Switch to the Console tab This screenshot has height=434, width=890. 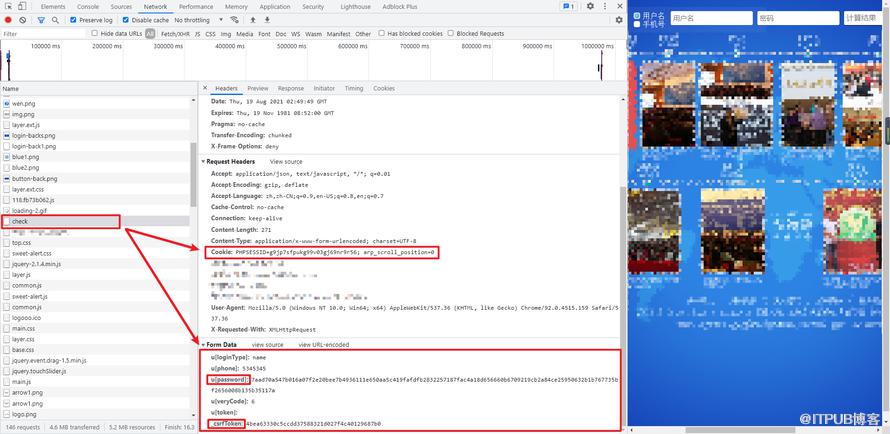(x=87, y=7)
